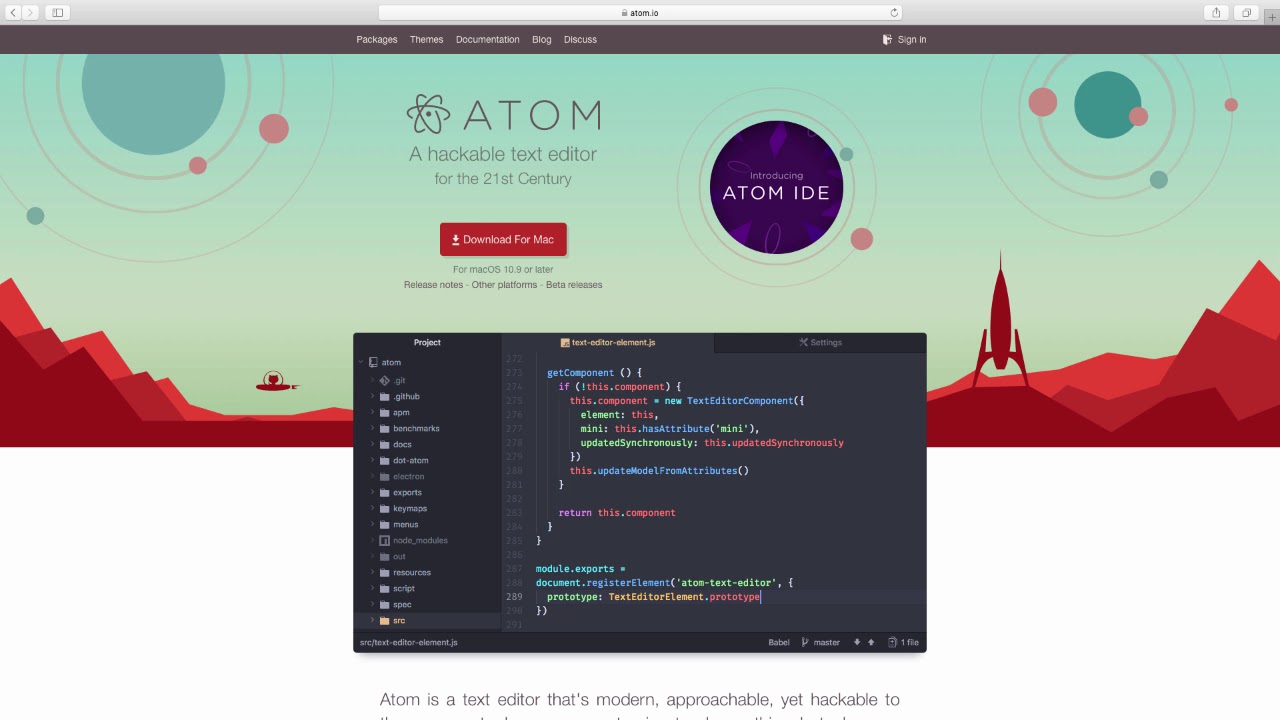1280x720 pixels.
Task: Expand the benchmarks folder chevron
Action: (372, 428)
